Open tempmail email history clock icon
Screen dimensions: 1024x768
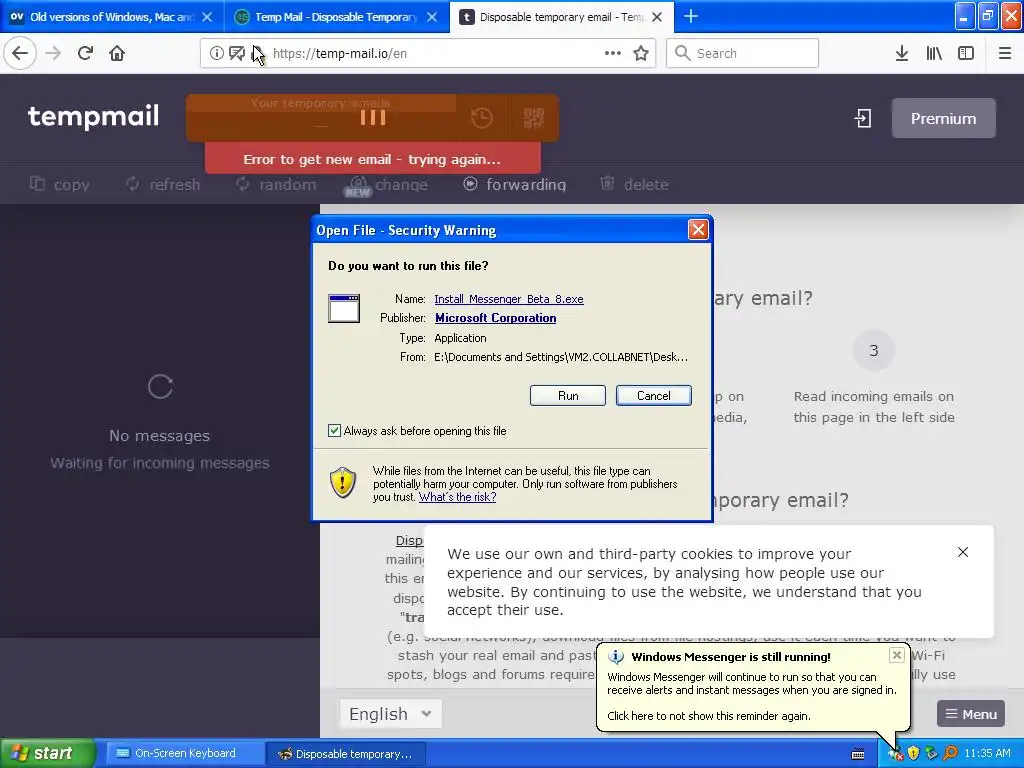482,118
